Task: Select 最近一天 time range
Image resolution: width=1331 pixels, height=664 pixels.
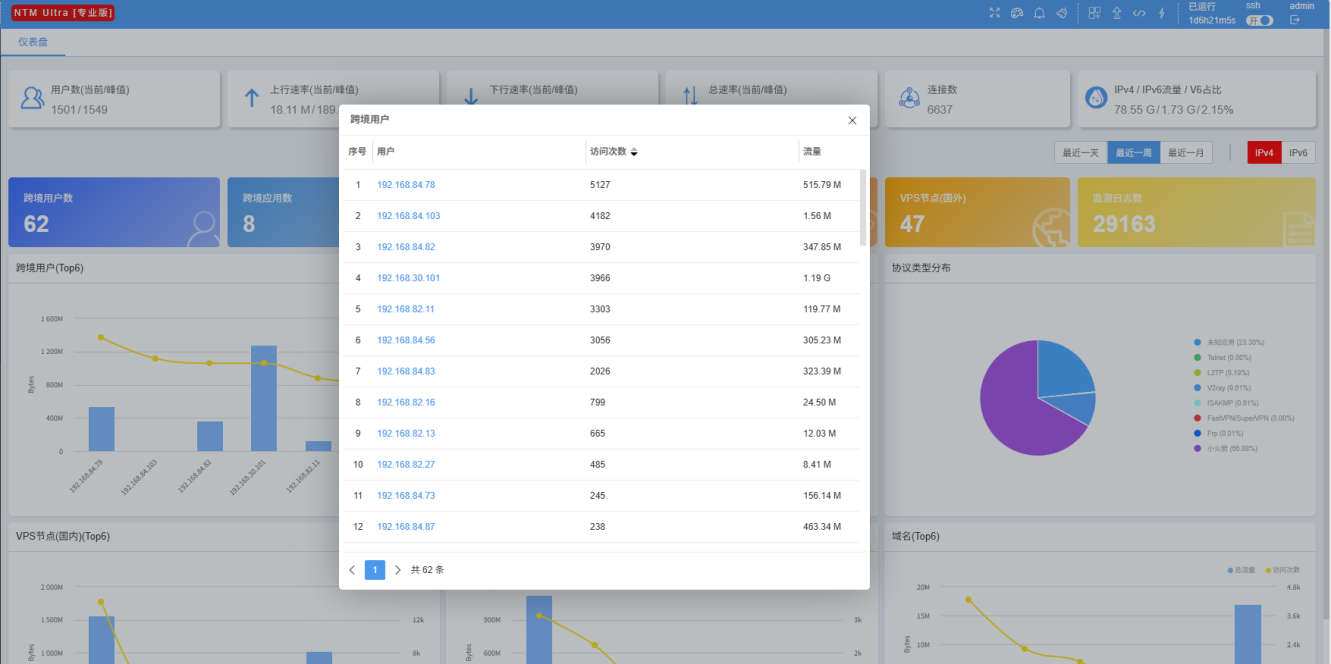Action: 1081,153
